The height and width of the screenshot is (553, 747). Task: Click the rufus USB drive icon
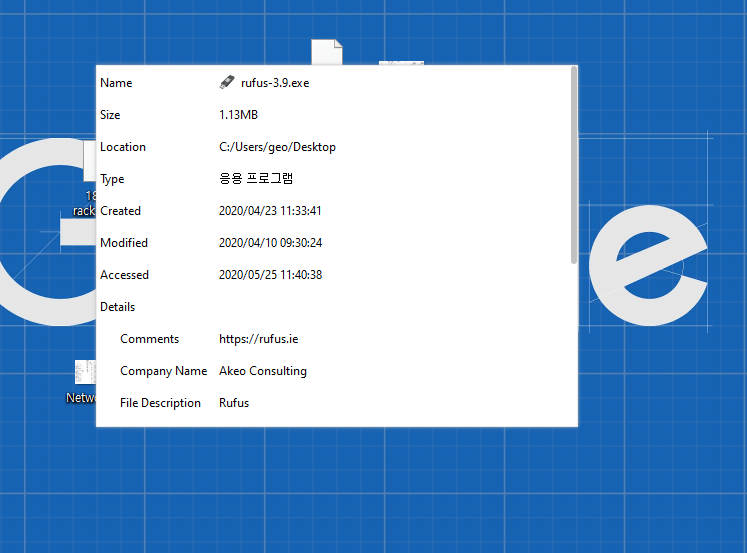pyautogui.click(x=227, y=82)
